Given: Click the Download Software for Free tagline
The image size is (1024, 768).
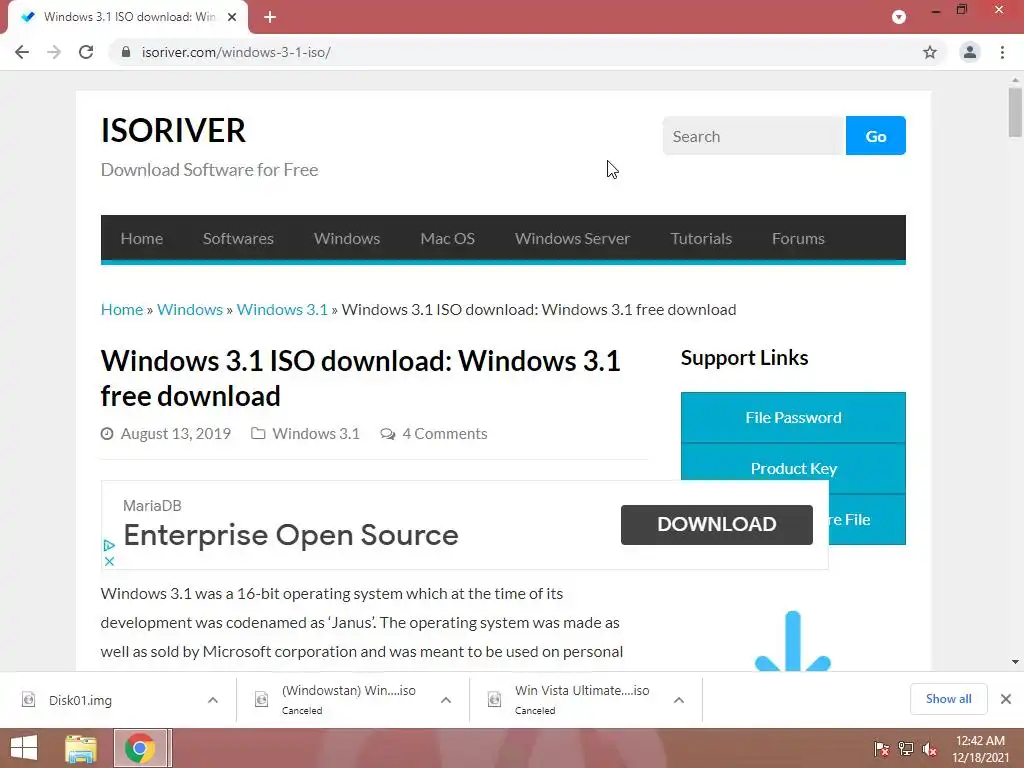Looking at the screenshot, I should click(210, 170).
